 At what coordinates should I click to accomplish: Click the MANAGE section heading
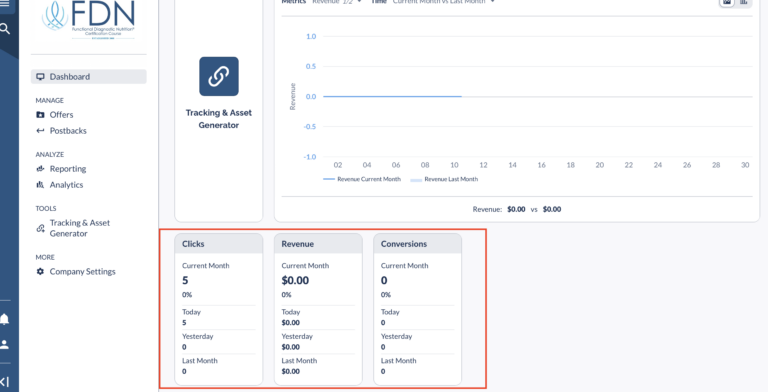(49, 100)
